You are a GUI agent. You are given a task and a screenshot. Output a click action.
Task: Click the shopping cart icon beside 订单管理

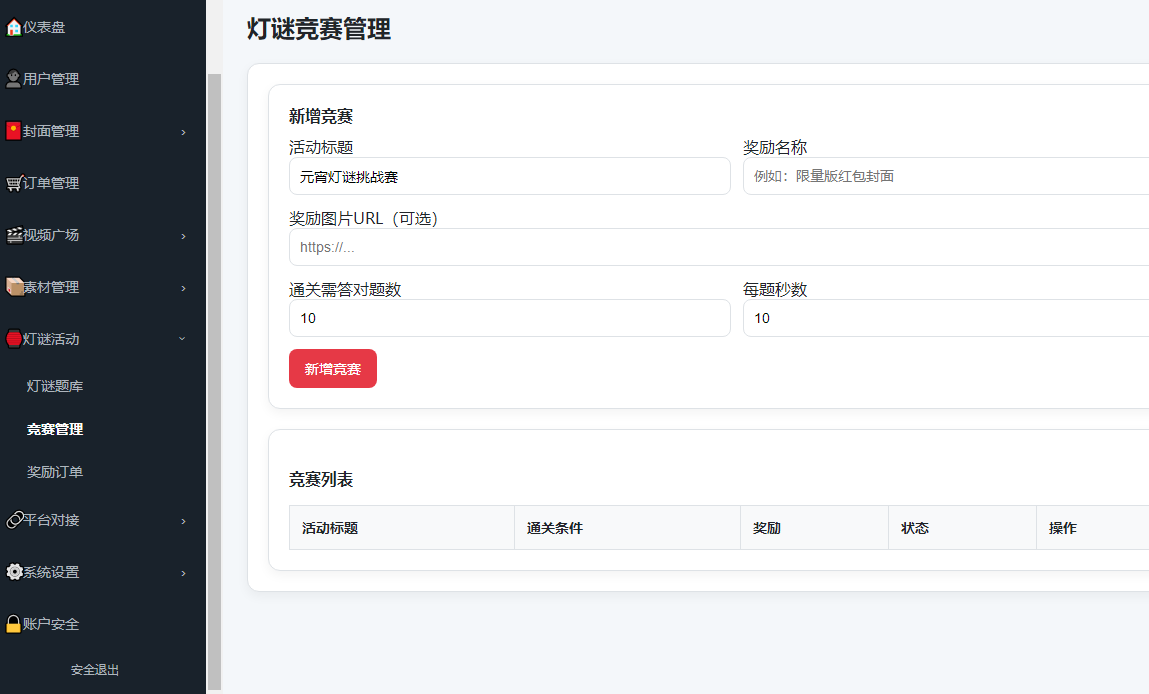pos(14,183)
